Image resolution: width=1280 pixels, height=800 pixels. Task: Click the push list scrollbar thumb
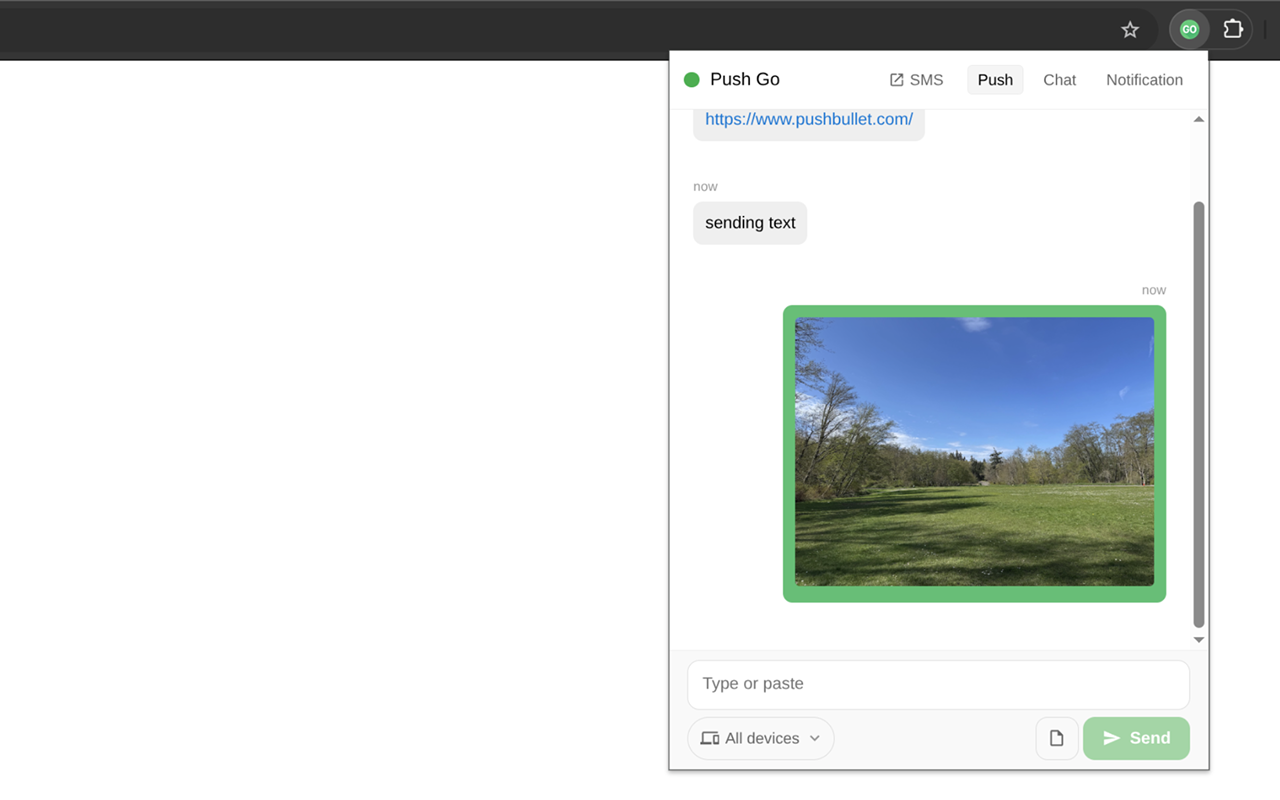click(1198, 414)
